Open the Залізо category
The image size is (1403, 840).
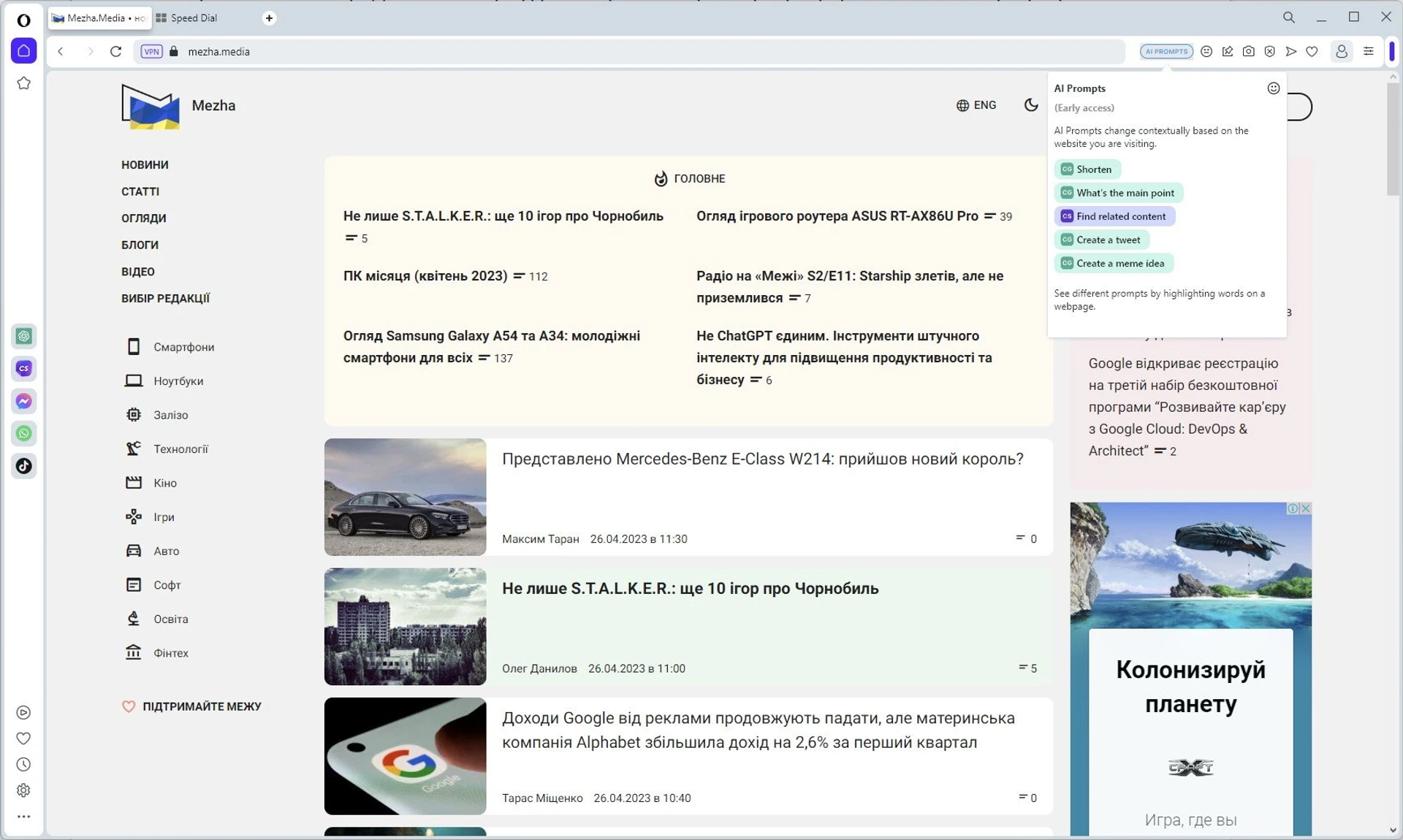pyautogui.click(x=157, y=415)
